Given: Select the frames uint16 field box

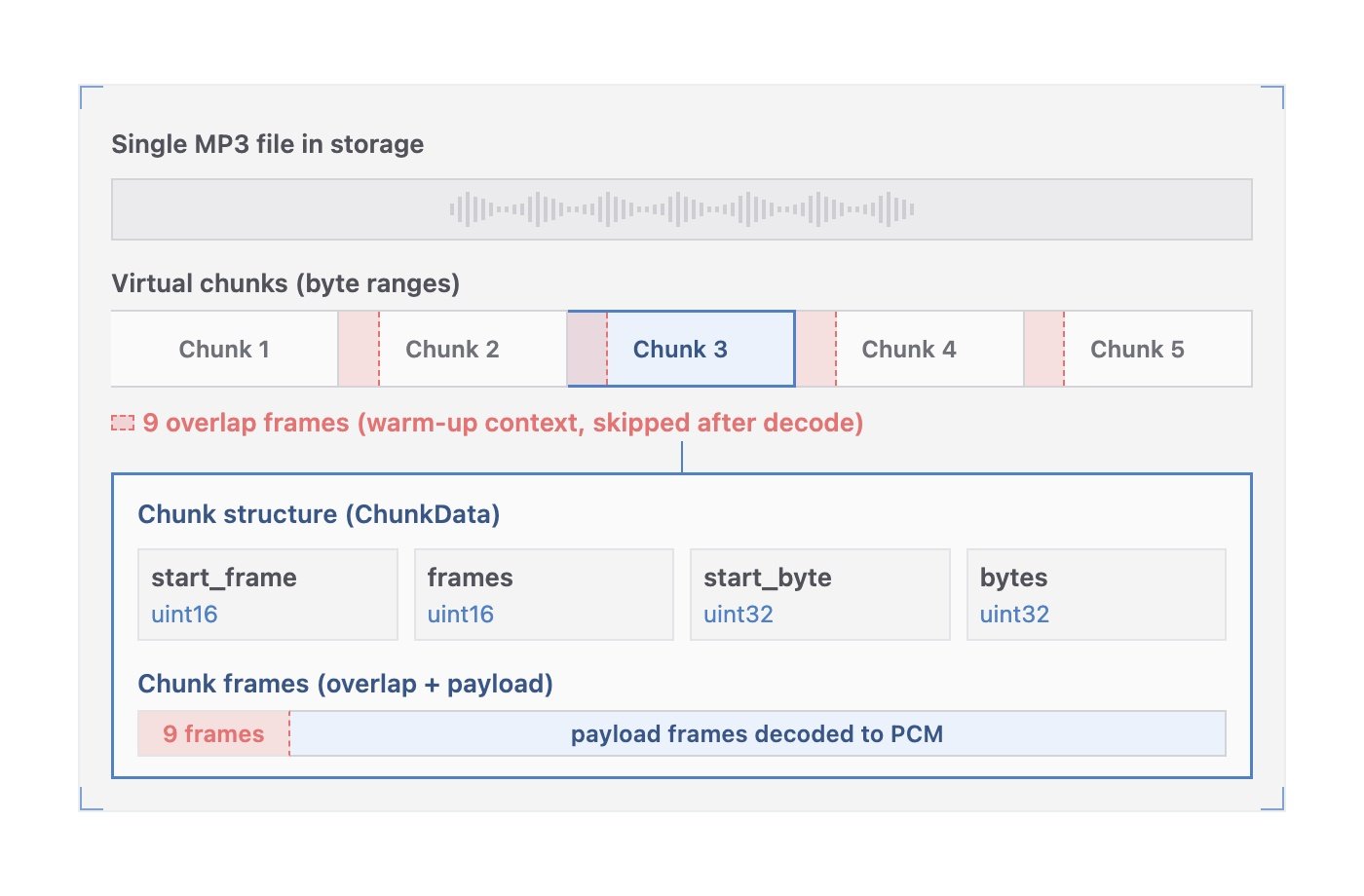Looking at the screenshot, I should pyautogui.click(x=544, y=594).
